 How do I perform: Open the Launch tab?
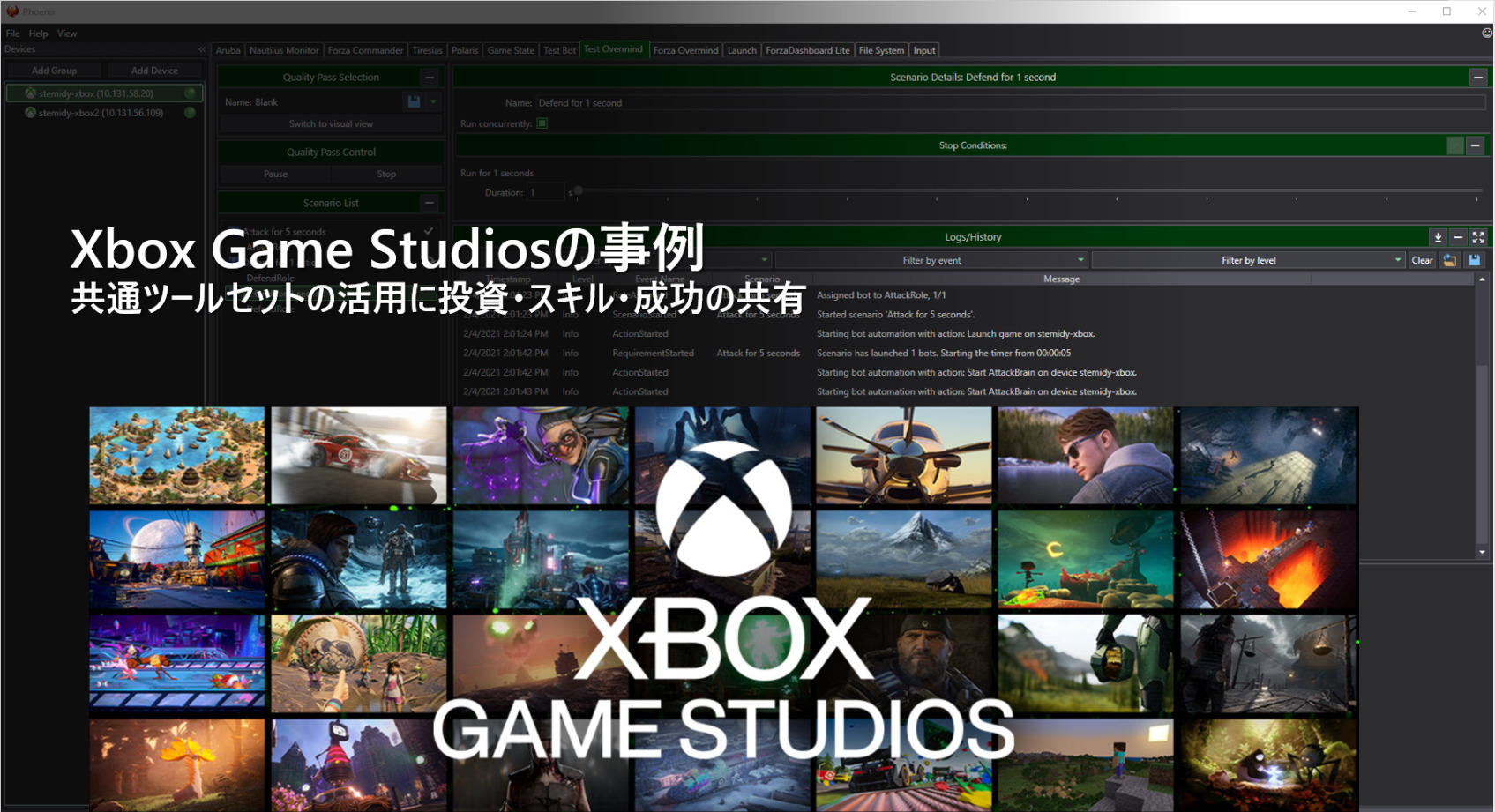[742, 50]
